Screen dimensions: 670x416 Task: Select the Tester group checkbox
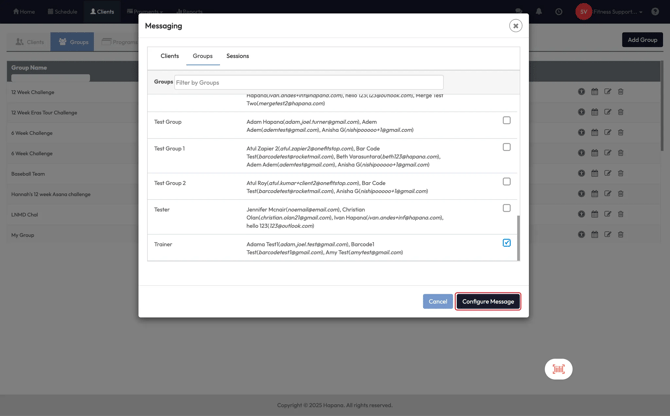click(506, 208)
